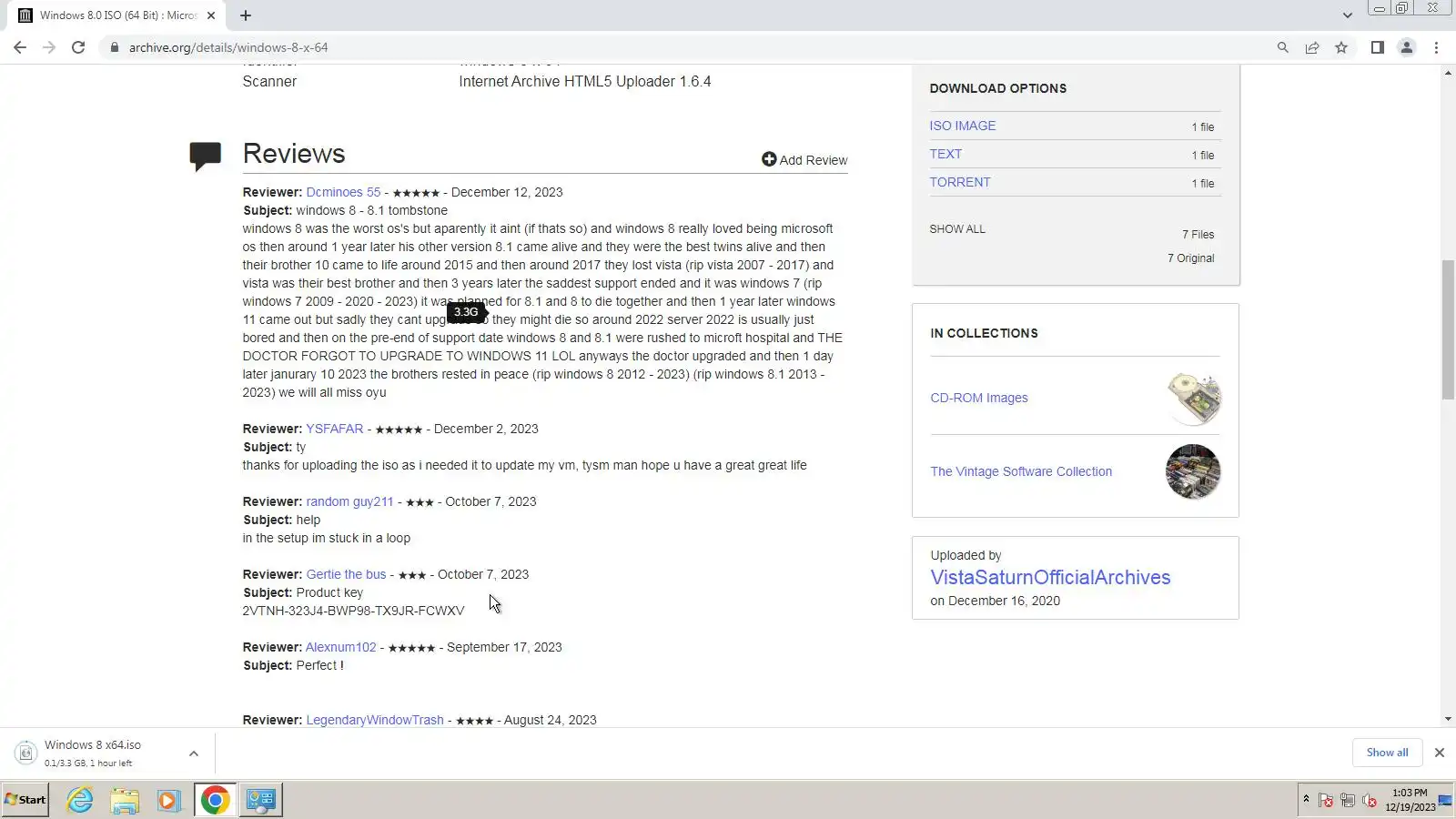The height and width of the screenshot is (819, 1456).
Task: Select the product key text 2VTNH-323J4-BWP98-TX9JR-FCWXV
Action: click(353, 611)
